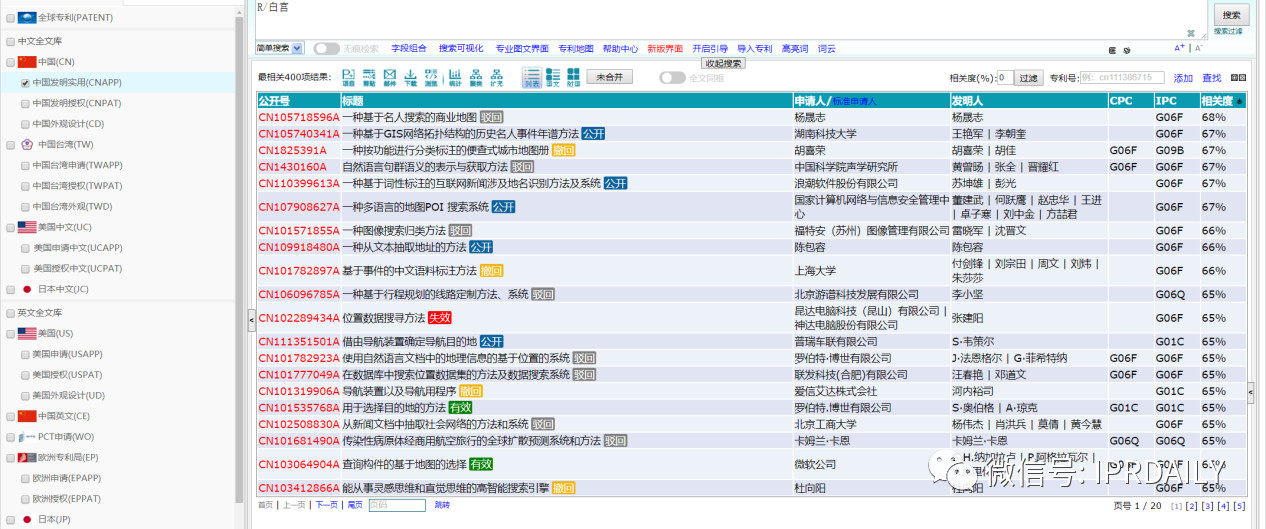Go to 下一页 next page link
This screenshot has height=529, width=1266.
click(x=326, y=505)
